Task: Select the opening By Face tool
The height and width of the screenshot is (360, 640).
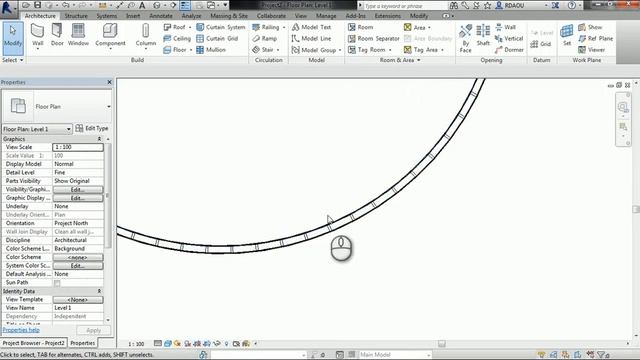Action: 465,38
